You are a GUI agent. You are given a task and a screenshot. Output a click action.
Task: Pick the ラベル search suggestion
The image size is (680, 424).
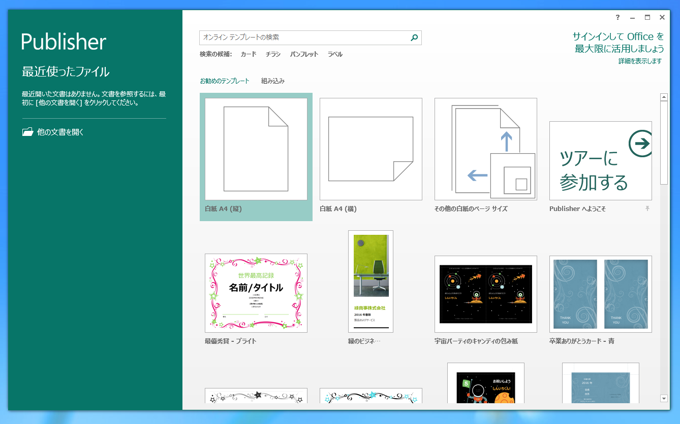[335, 54]
